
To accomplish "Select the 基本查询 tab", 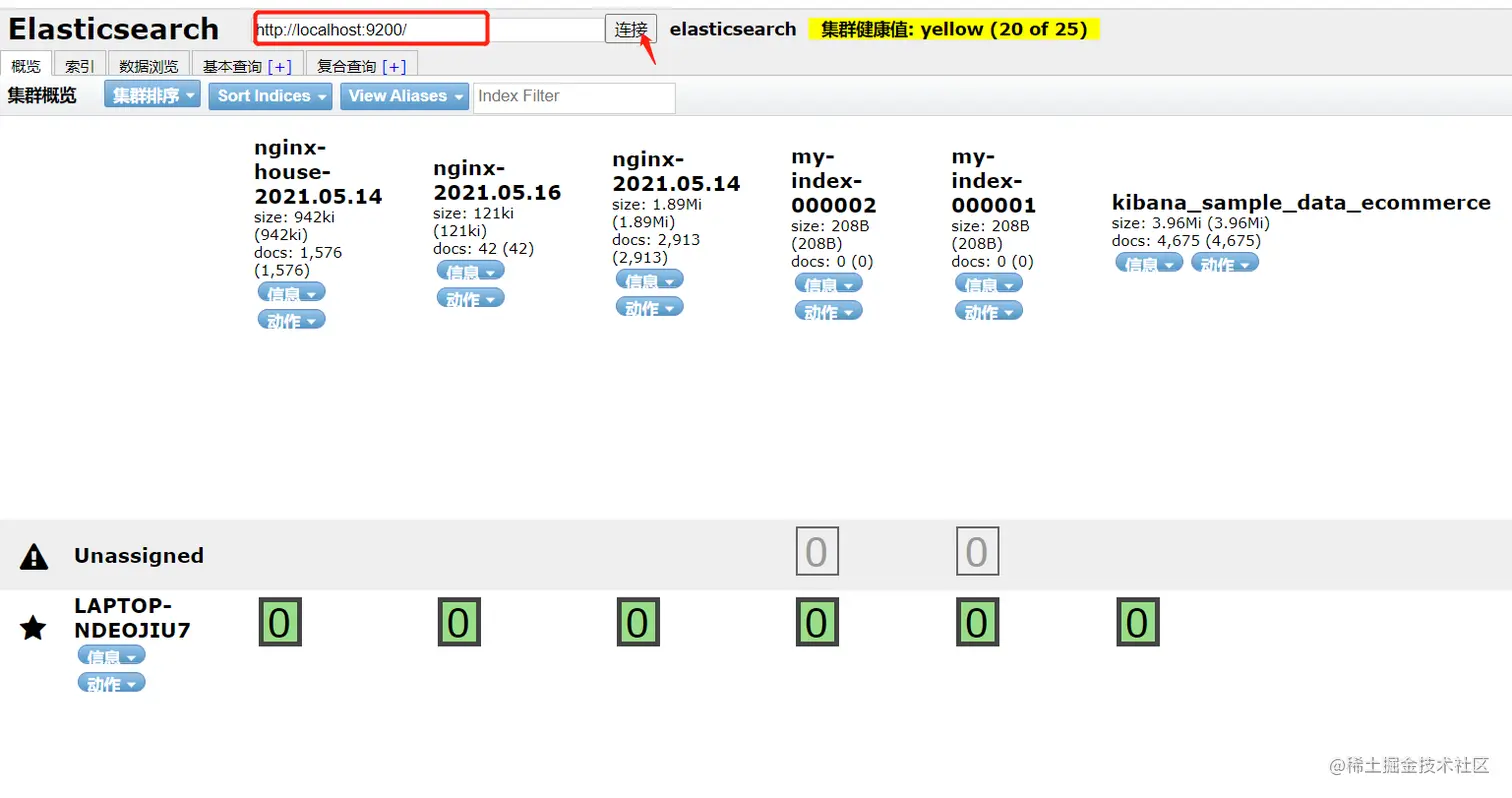I will tap(232, 66).
